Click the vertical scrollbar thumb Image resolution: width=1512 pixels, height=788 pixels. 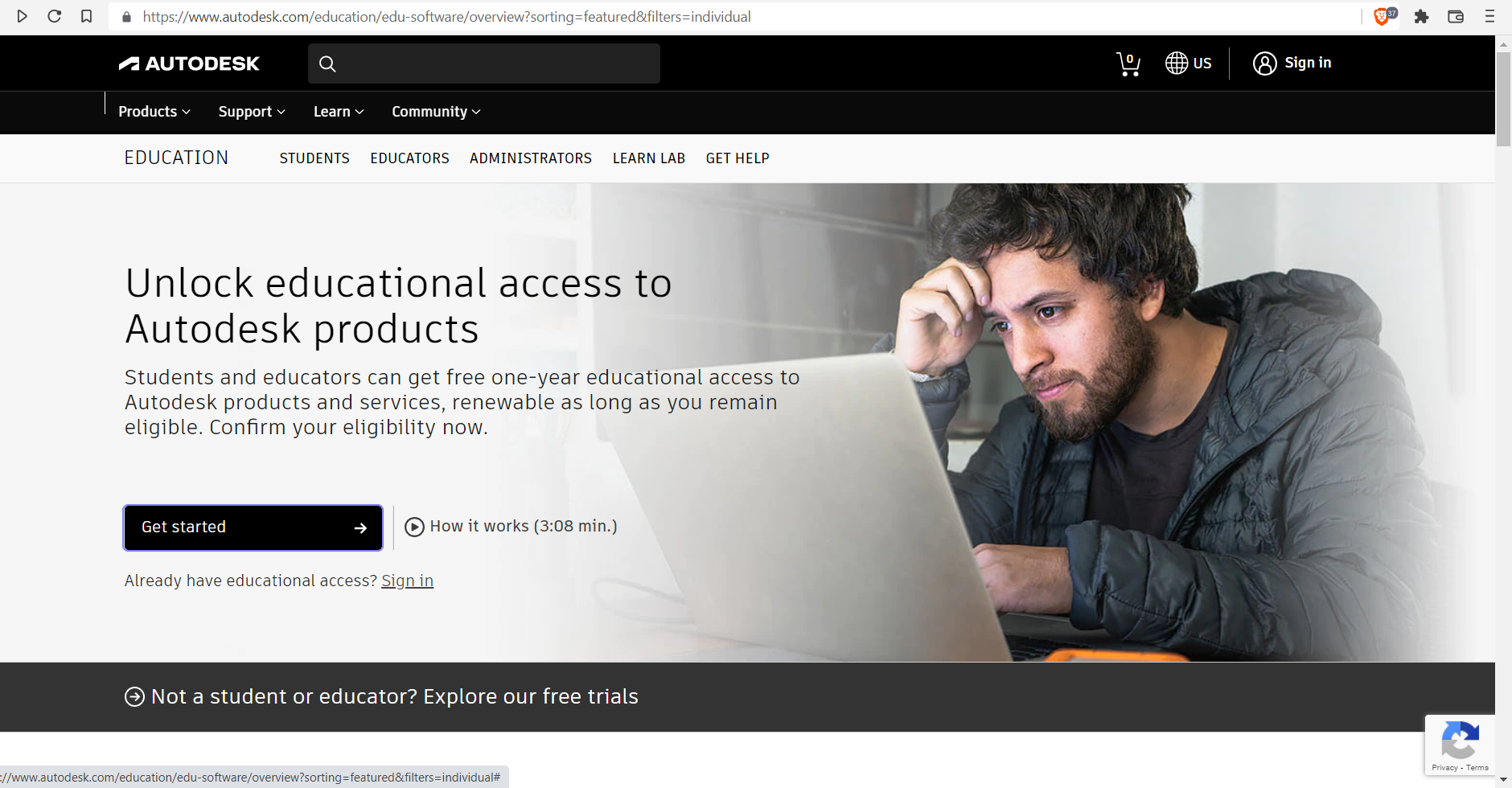coord(1503,99)
